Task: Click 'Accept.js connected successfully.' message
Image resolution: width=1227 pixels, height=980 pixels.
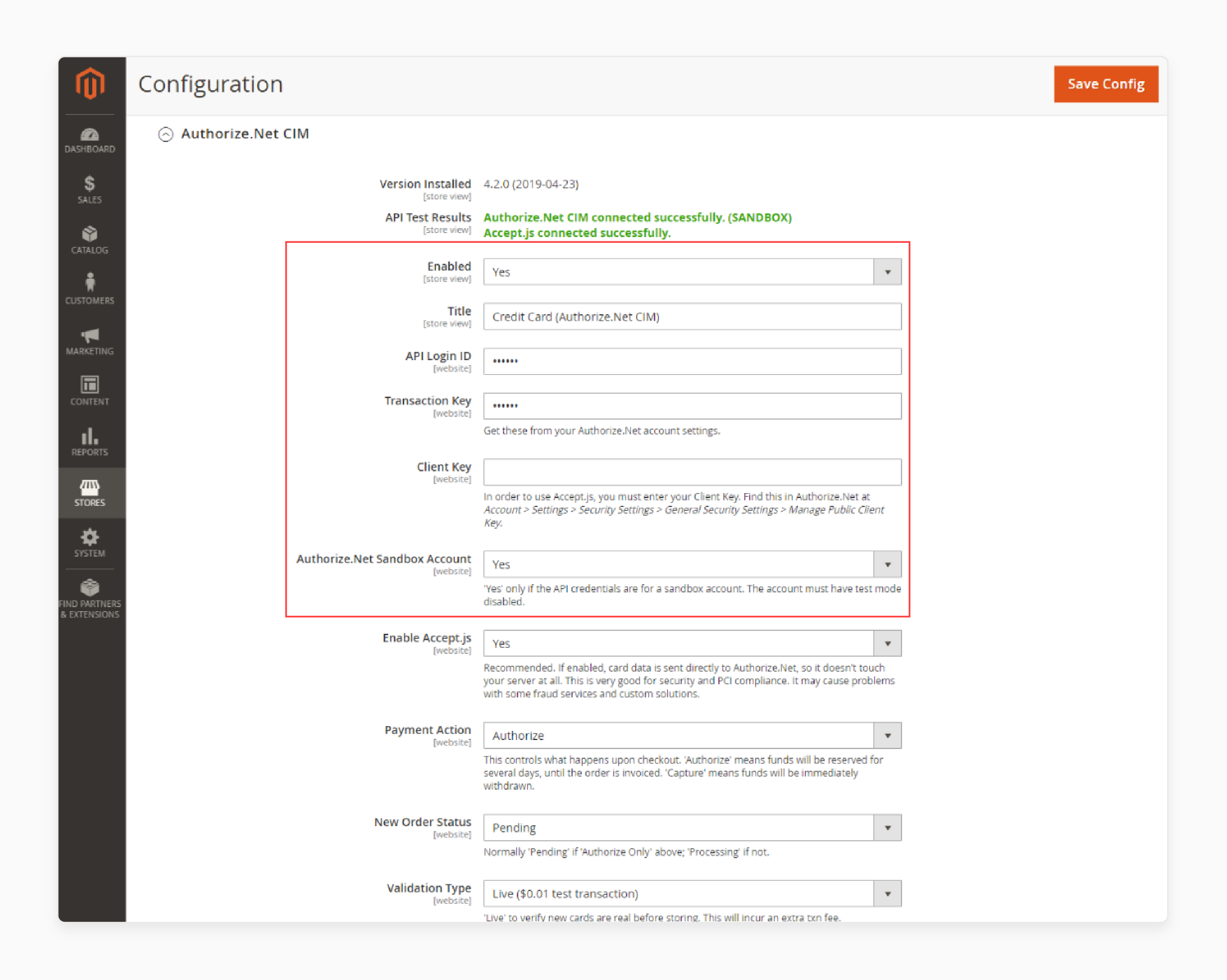Action: click(577, 233)
